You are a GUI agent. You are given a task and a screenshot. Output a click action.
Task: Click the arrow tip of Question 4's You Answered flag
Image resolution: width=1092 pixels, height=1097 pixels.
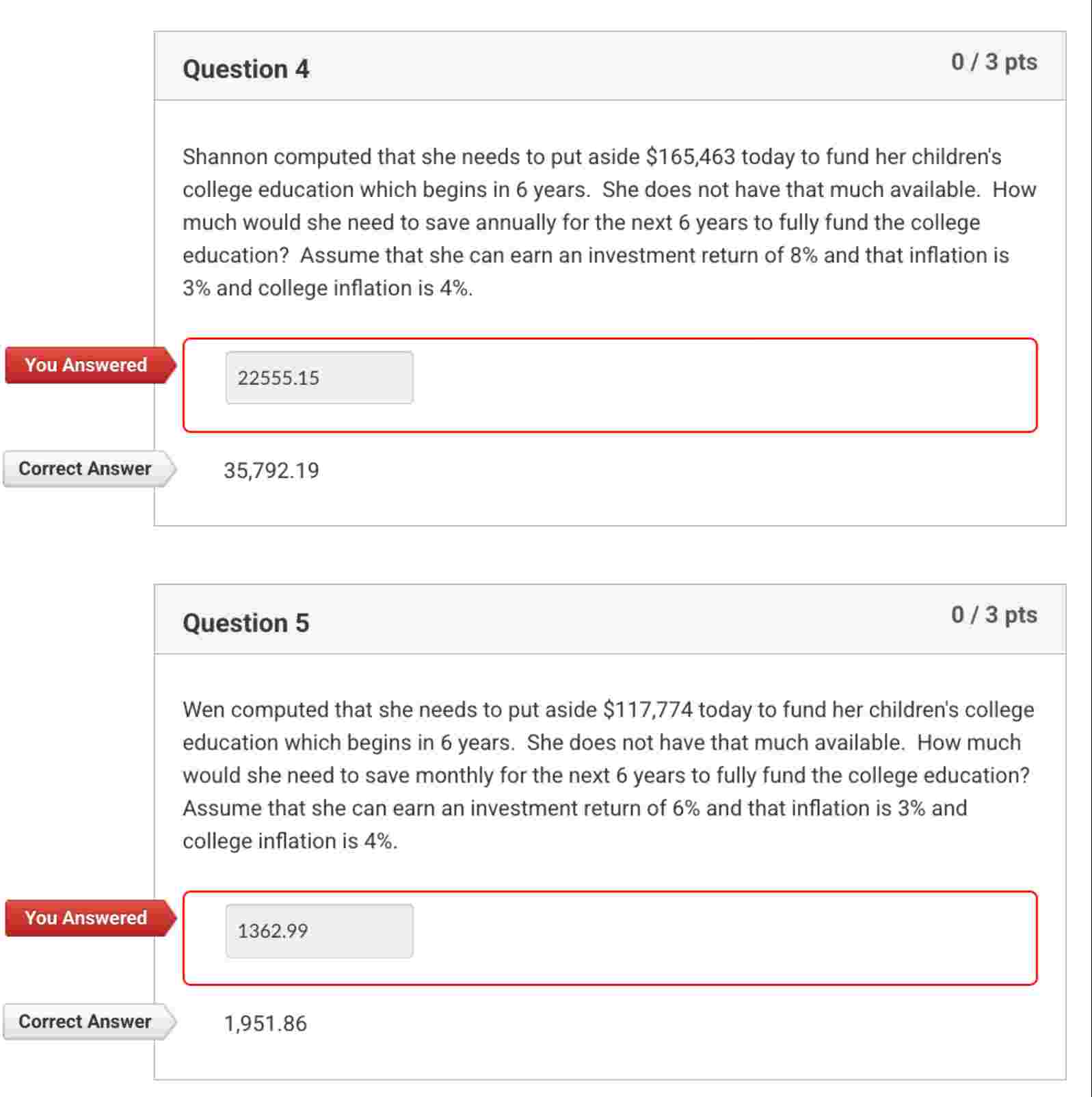click(x=173, y=365)
